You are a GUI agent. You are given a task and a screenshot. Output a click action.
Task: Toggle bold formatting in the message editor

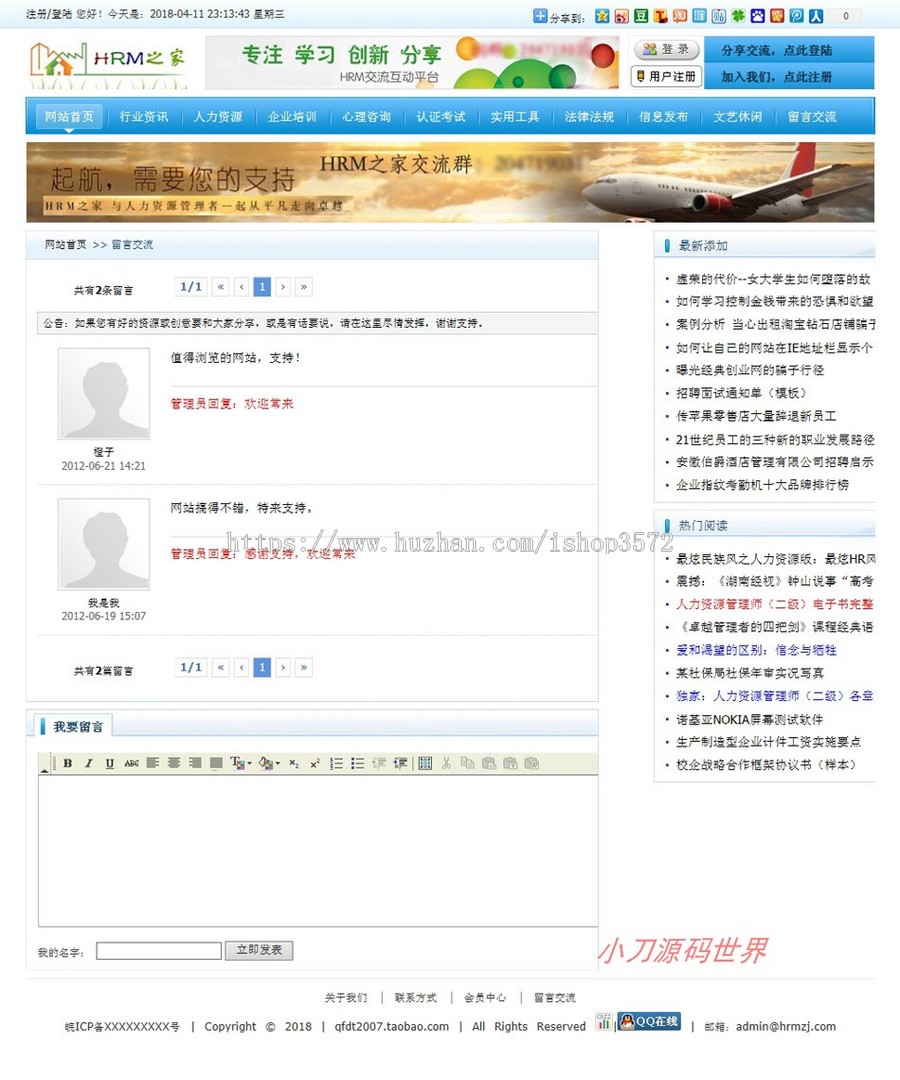tap(67, 763)
